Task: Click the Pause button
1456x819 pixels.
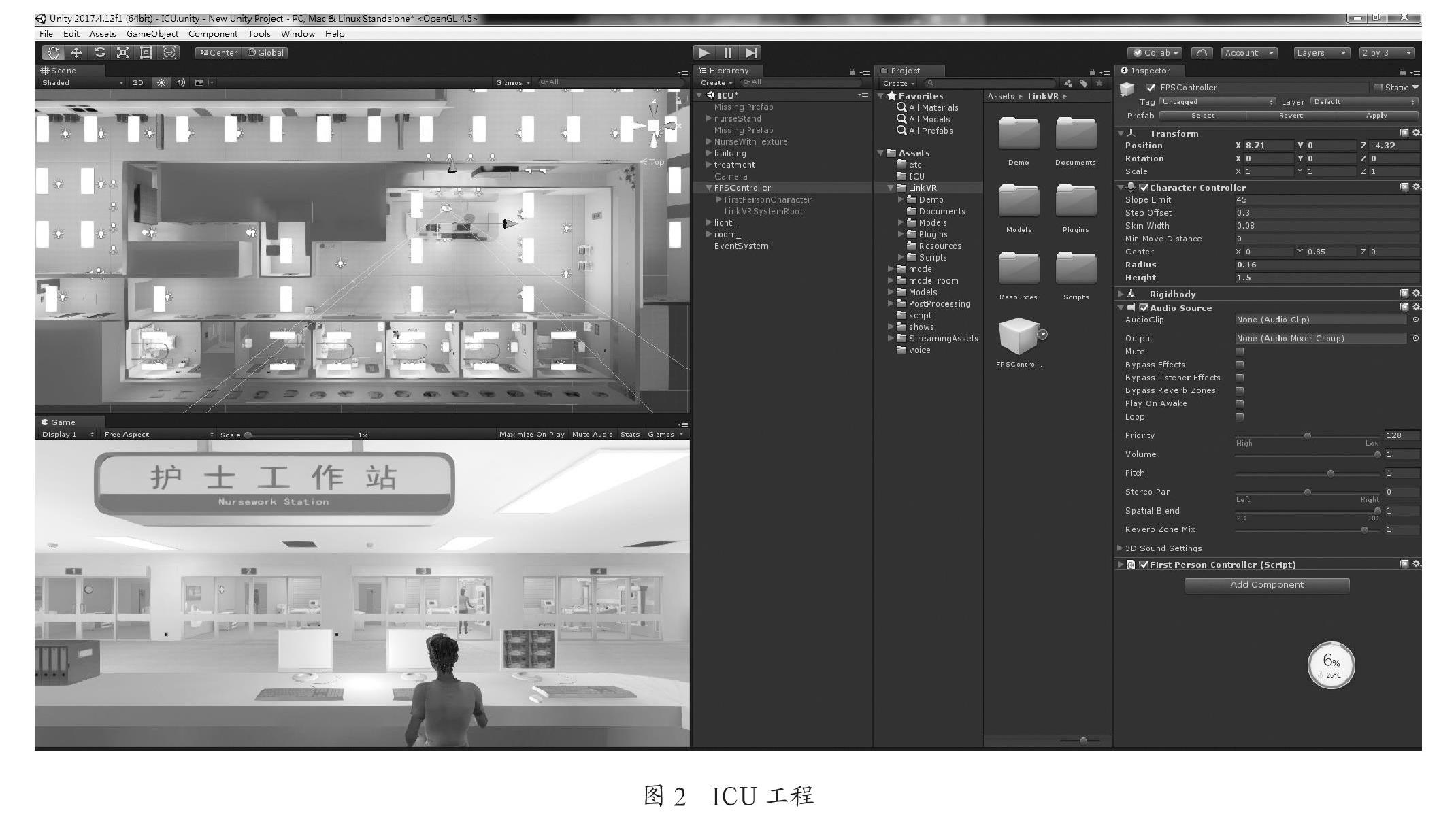Action: tap(727, 52)
